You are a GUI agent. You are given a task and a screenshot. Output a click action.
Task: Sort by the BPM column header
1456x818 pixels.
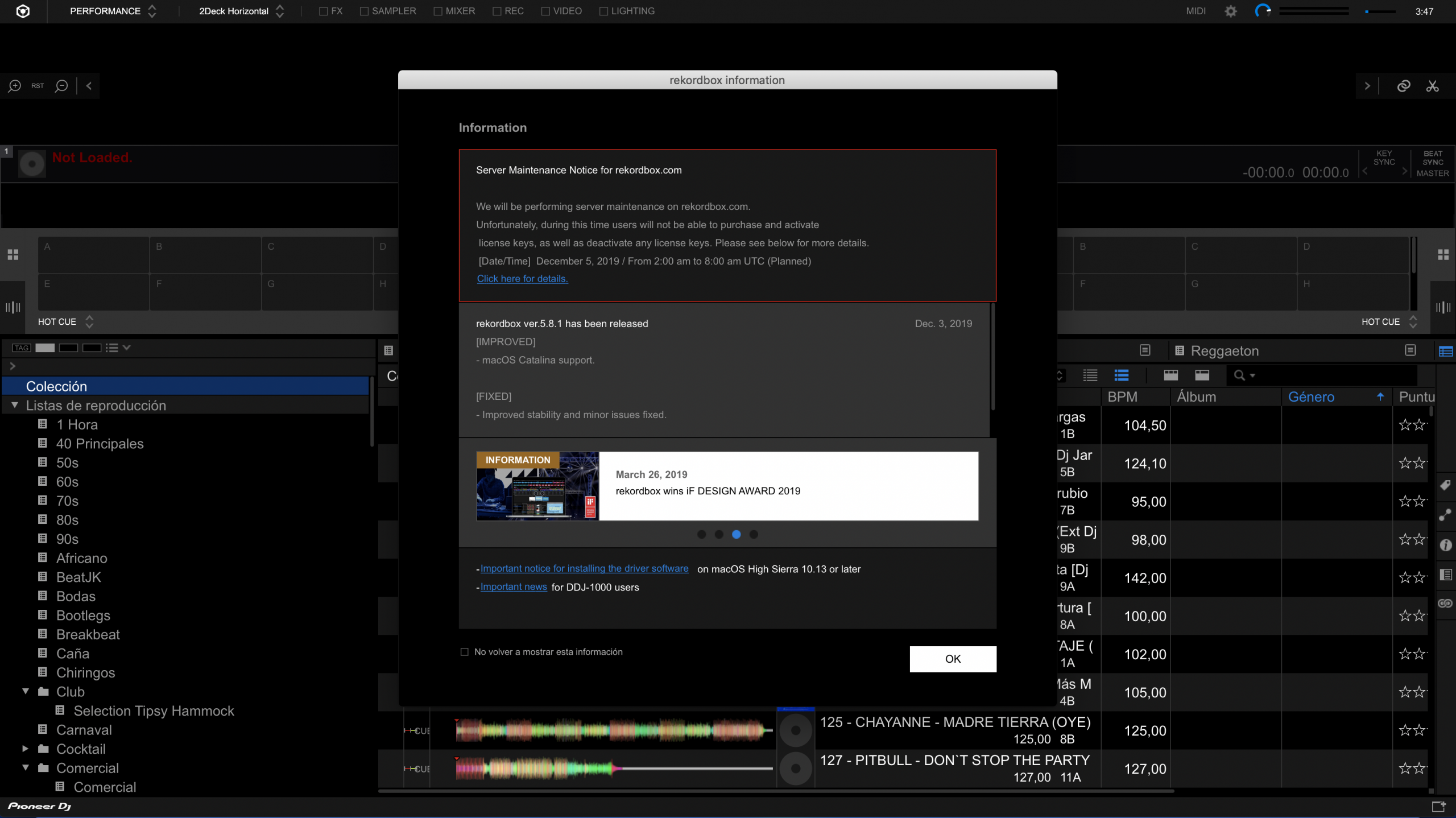(x=1135, y=396)
